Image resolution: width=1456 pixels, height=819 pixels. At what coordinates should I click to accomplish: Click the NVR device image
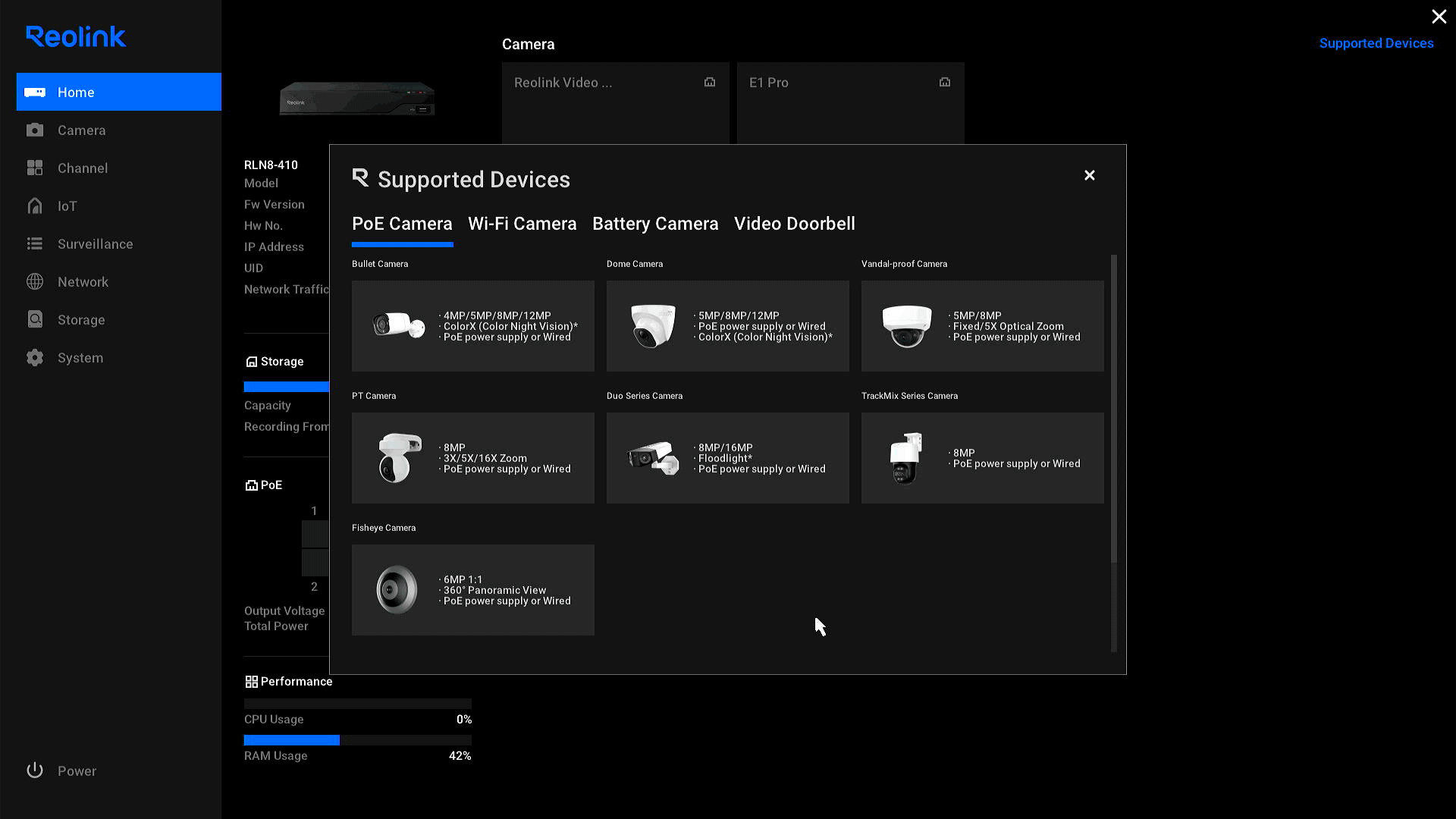click(357, 99)
